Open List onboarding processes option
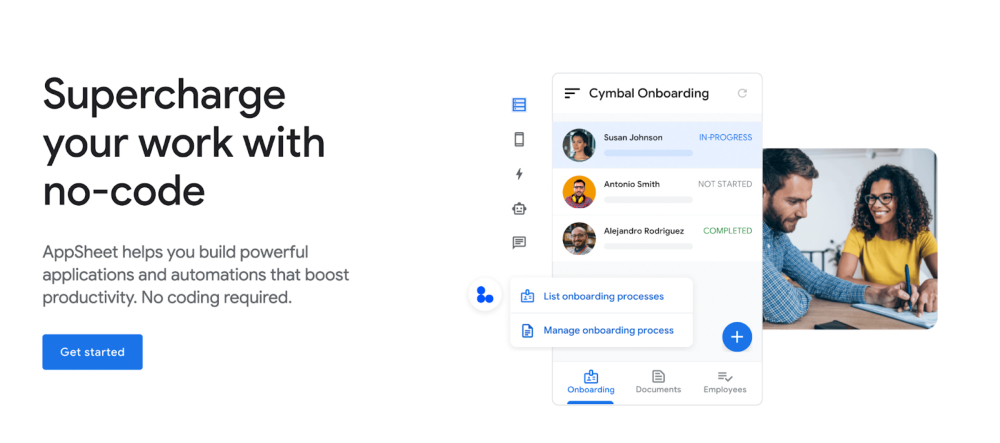Image resolution: width=1000 pixels, height=443 pixels. coord(601,296)
